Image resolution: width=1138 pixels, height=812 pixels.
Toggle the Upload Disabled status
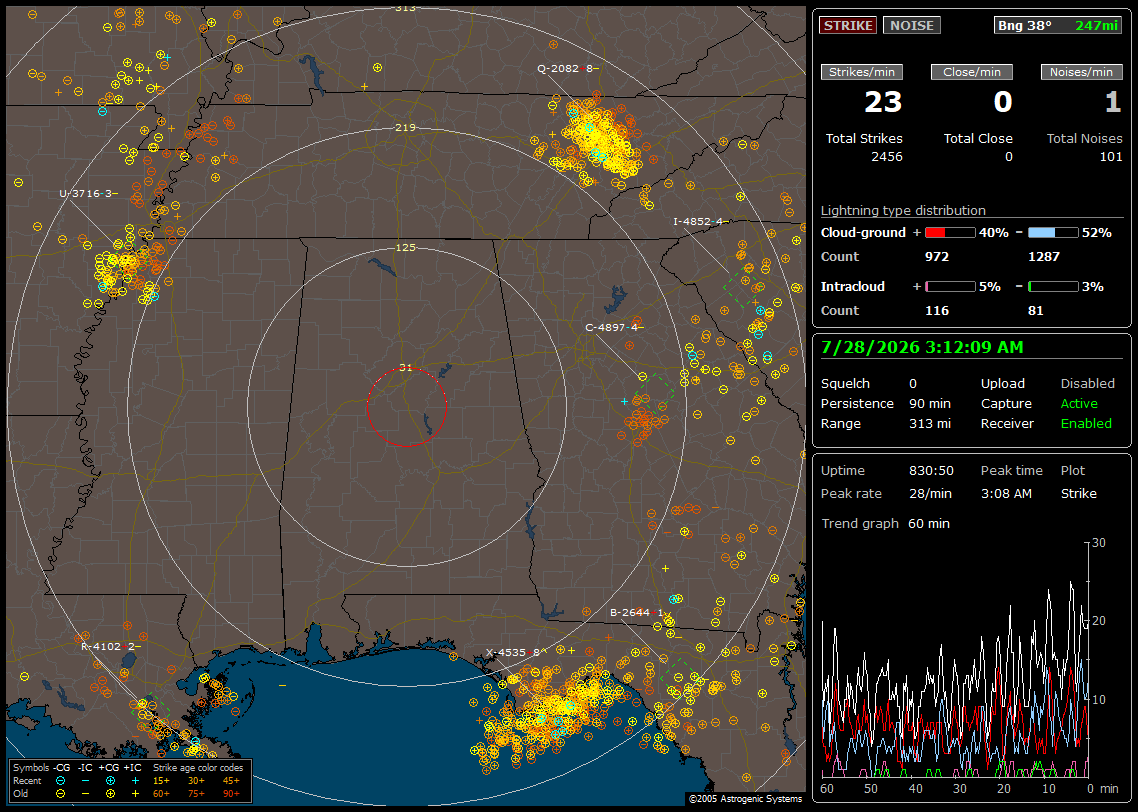click(x=1087, y=383)
